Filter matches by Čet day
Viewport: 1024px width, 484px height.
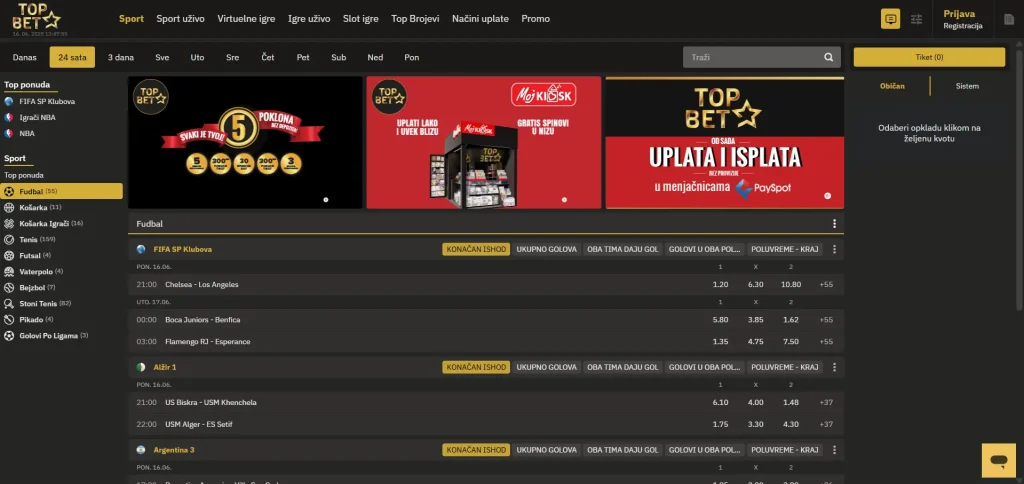(x=268, y=57)
